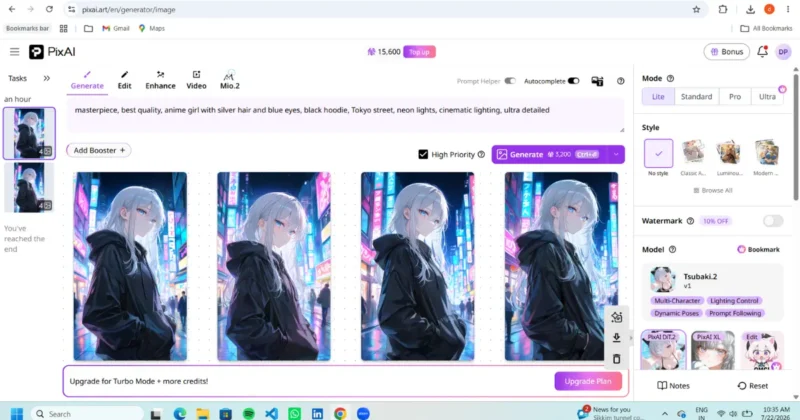Click the Top up button
Viewport: 800px width, 420px height.
(419, 52)
